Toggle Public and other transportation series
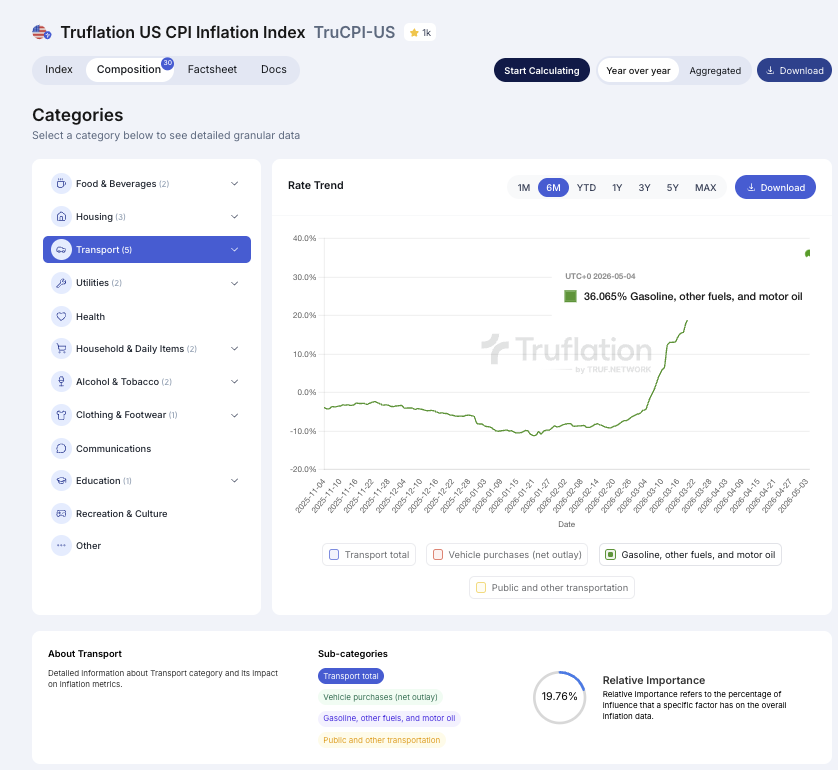The width and height of the screenshot is (838, 770). tap(481, 588)
